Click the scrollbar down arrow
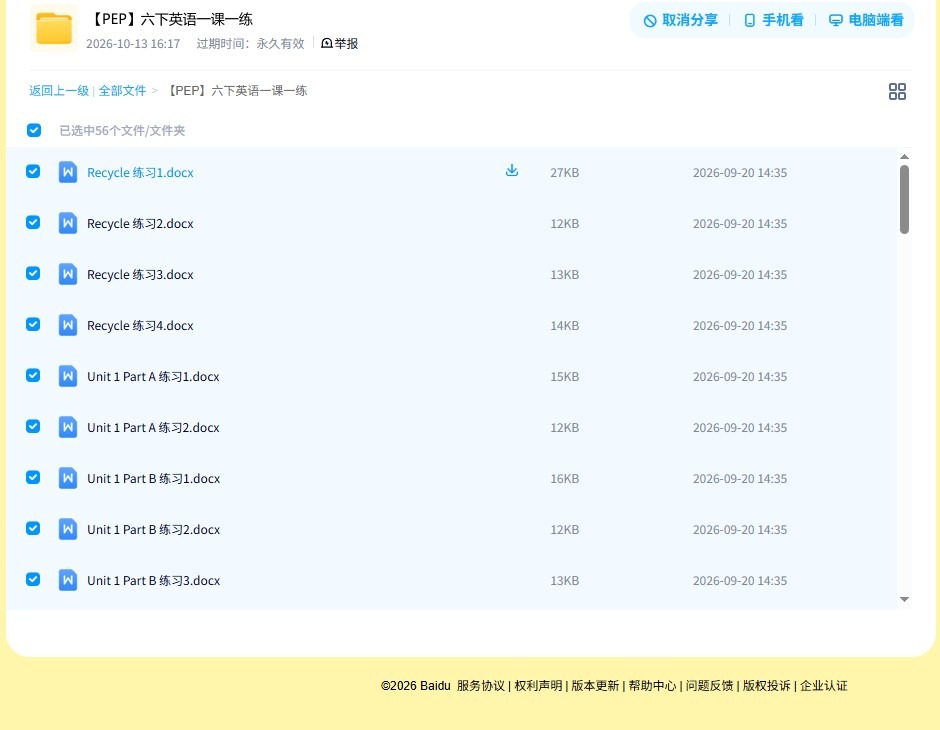Viewport: 940px width, 730px height. pos(904,599)
